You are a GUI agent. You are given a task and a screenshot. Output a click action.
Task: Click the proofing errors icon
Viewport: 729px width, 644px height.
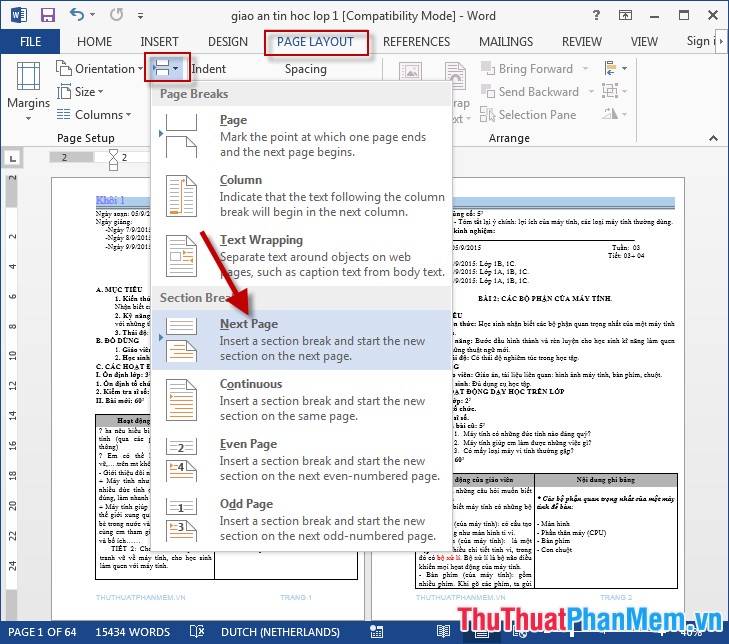[197, 631]
